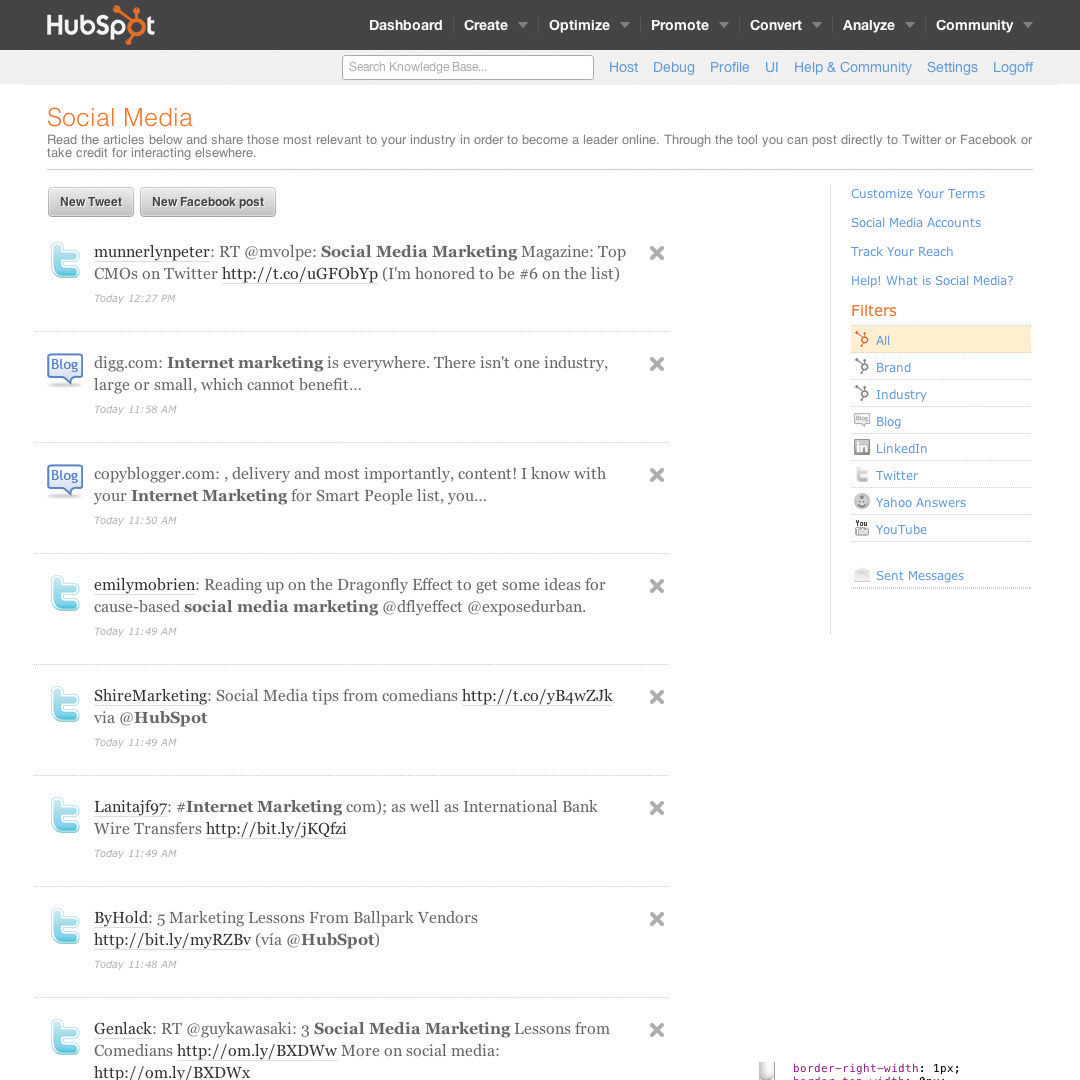Viewport: 1080px width, 1080px height.
Task: Open Track Your Reach
Action: point(902,251)
